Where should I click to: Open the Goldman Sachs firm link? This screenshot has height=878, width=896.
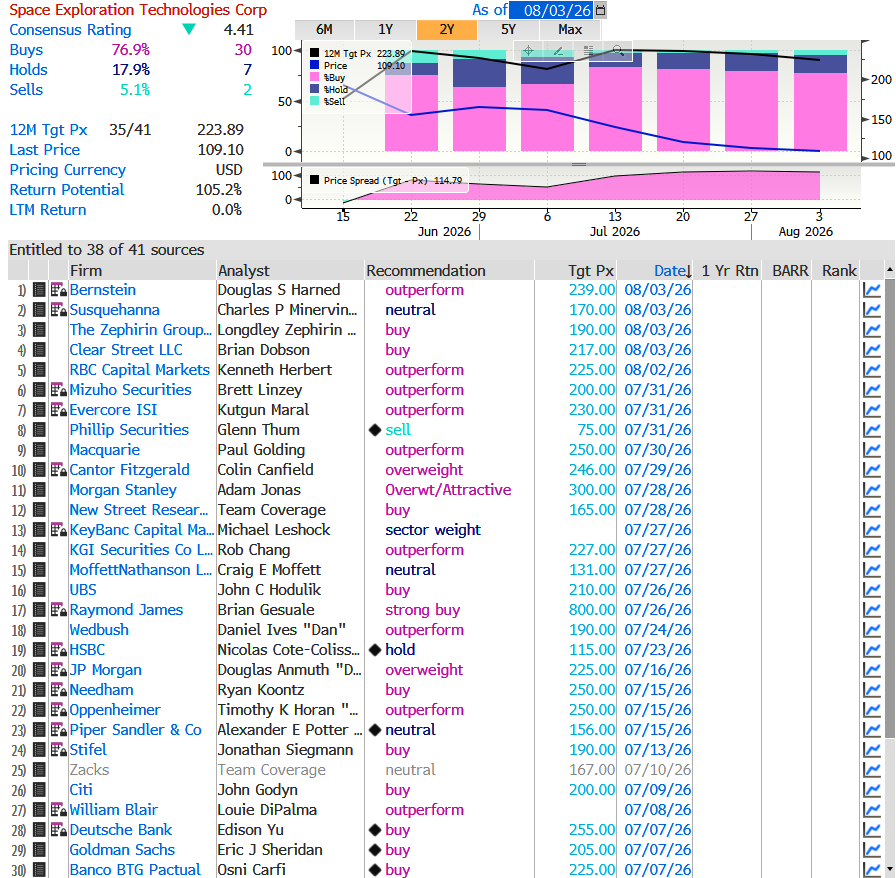122,850
